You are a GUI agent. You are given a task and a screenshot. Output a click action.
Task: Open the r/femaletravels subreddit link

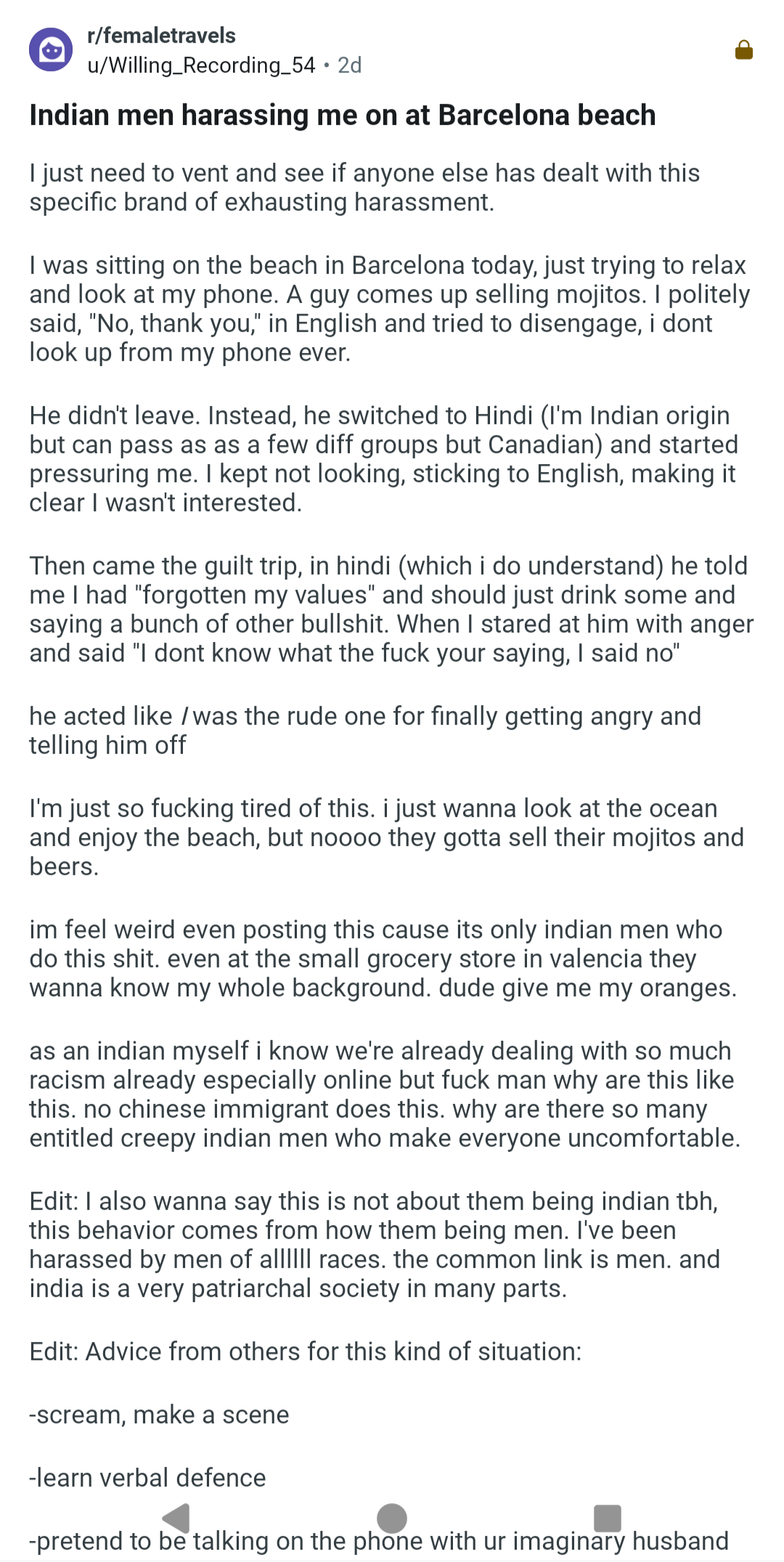[x=161, y=36]
